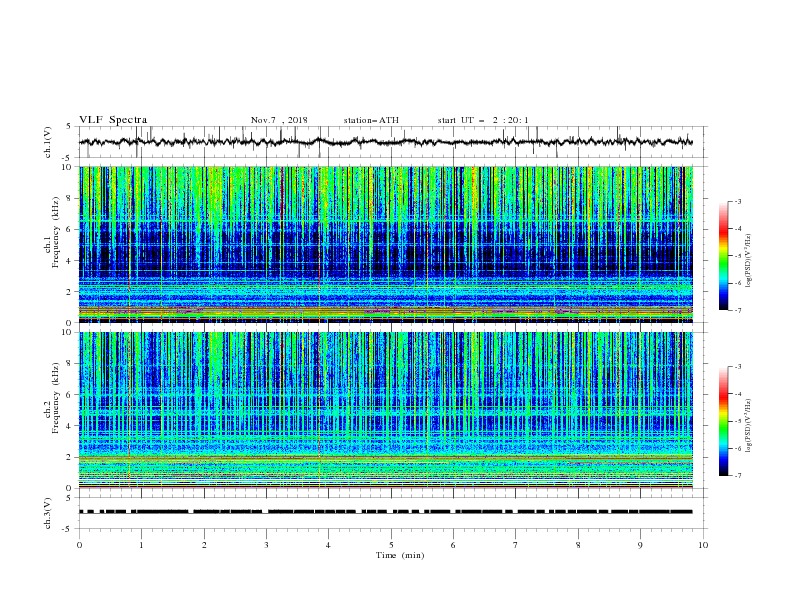This screenshot has width=792, height=612.
Task: Click the ch.2 spectrogram plot
Action: click(x=386, y=410)
